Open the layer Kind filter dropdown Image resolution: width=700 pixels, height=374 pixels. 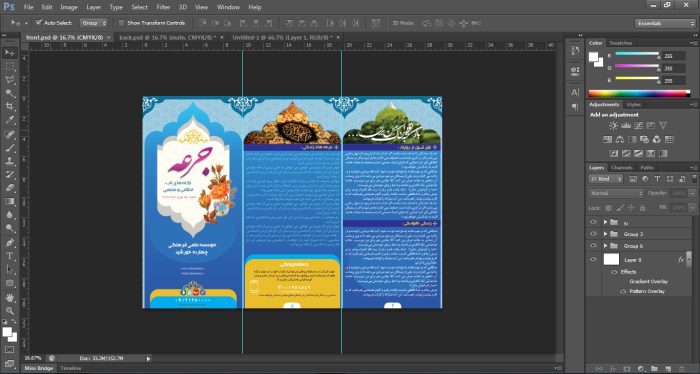(606, 179)
